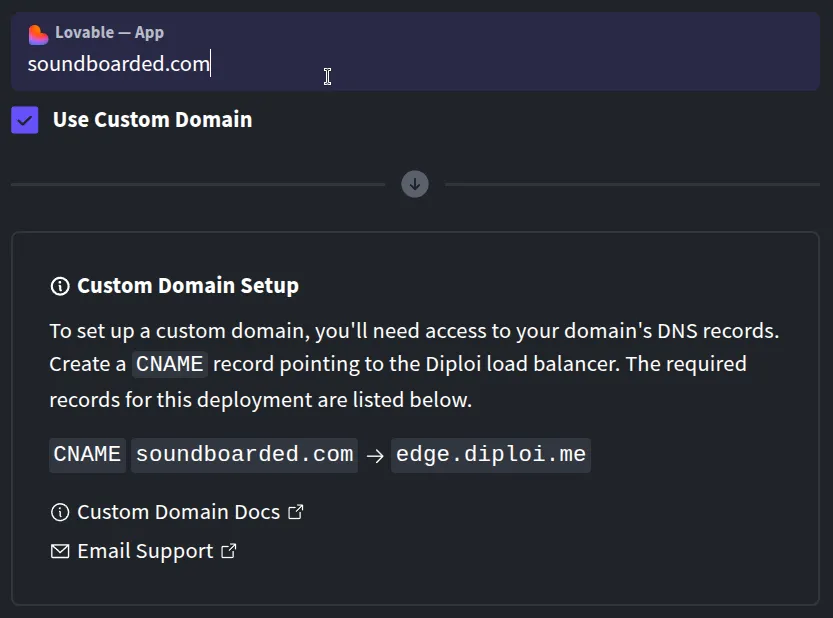Image resolution: width=833 pixels, height=618 pixels.
Task: Click the Custom Domain Setup heading
Action: click(x=187, y=286)
